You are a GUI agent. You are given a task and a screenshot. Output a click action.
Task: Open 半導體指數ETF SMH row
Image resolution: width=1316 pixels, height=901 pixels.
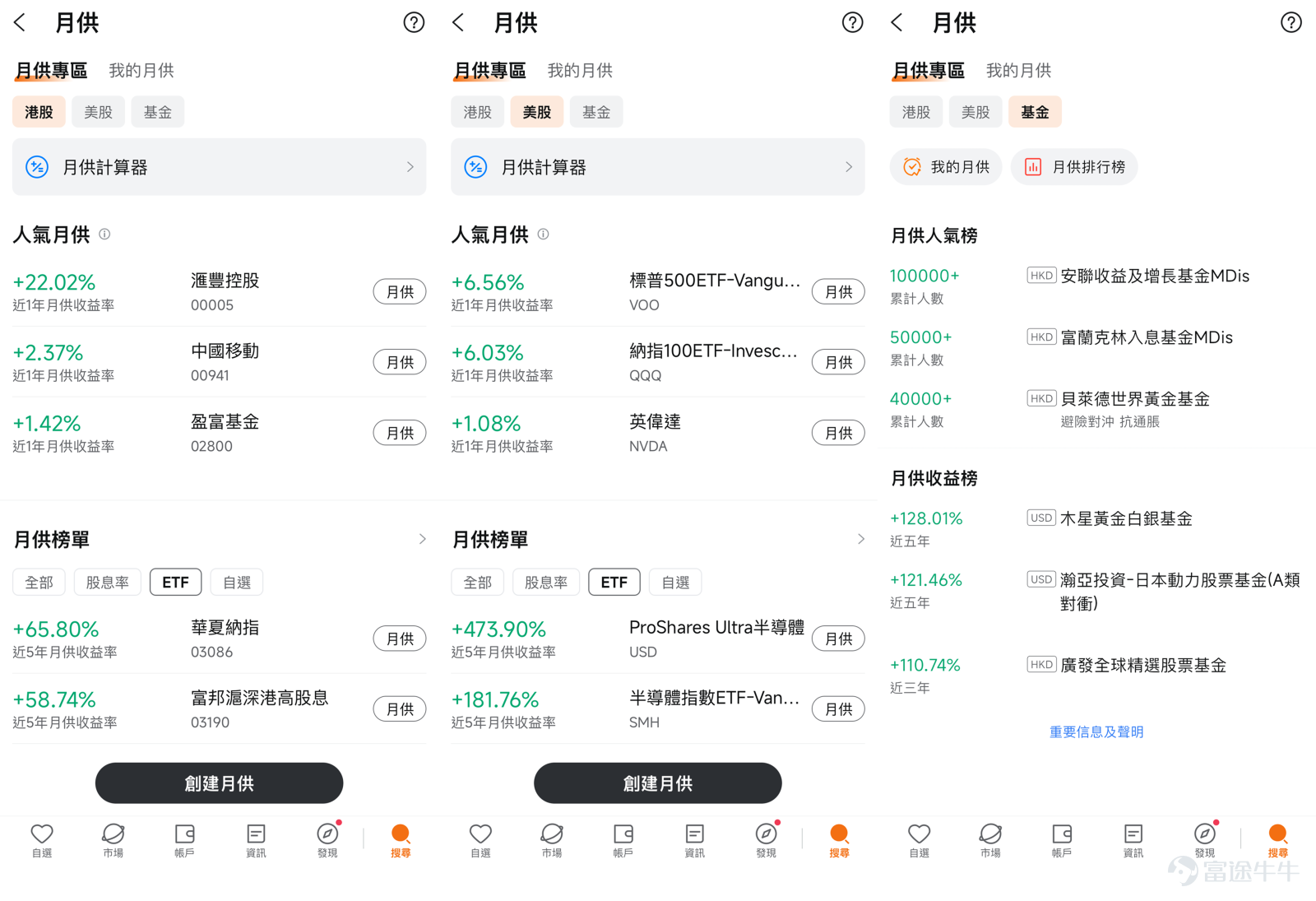coord(657,709)
